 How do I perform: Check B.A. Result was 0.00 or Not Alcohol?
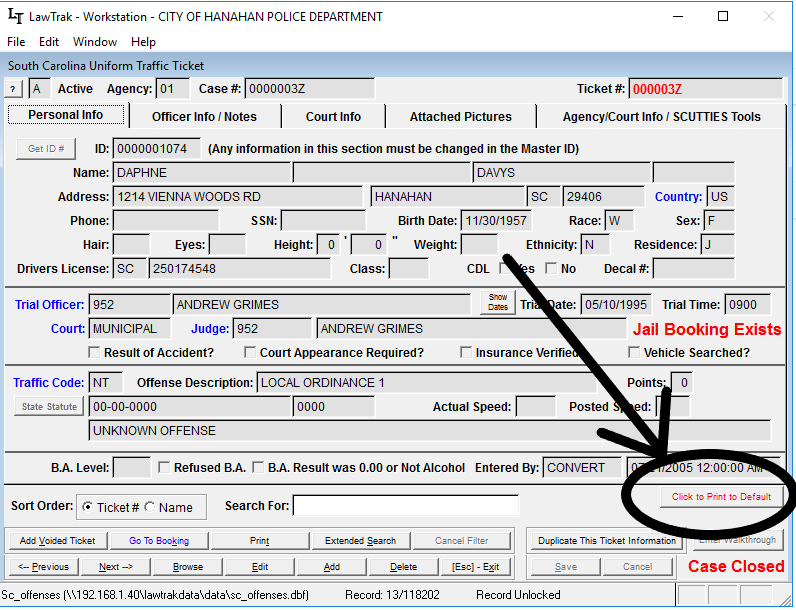(258, 467)
